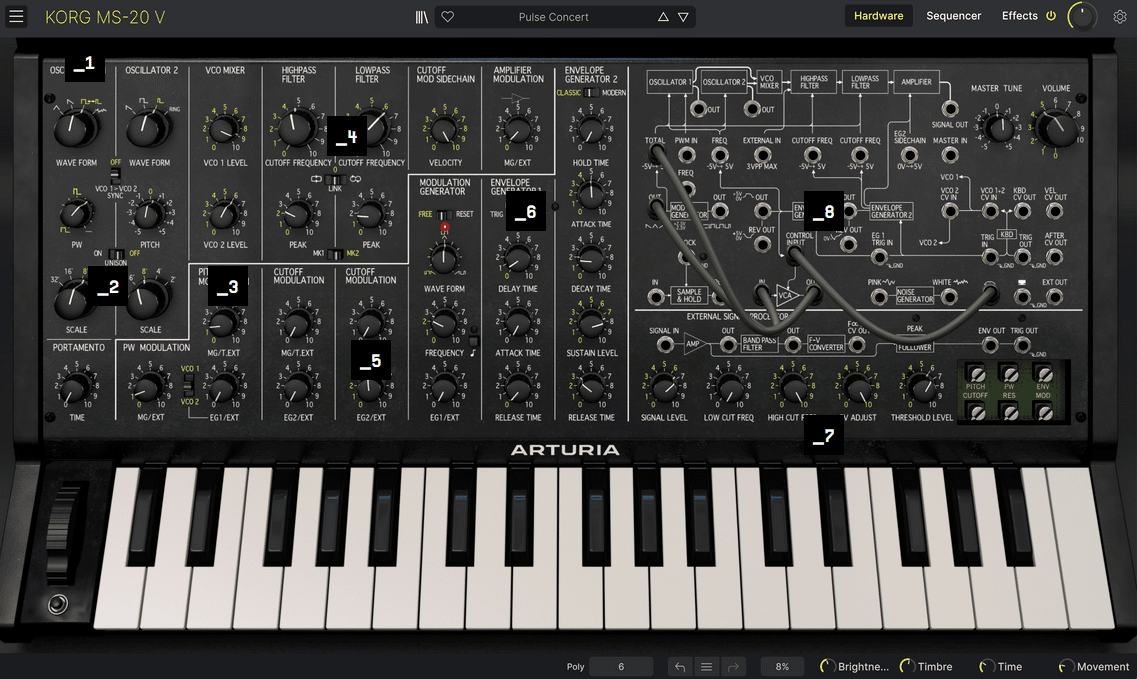The height and width of the screenshot is (679, 1137).
Task: Open the Poly voice mode selector
Action: [x=575, y=667]
